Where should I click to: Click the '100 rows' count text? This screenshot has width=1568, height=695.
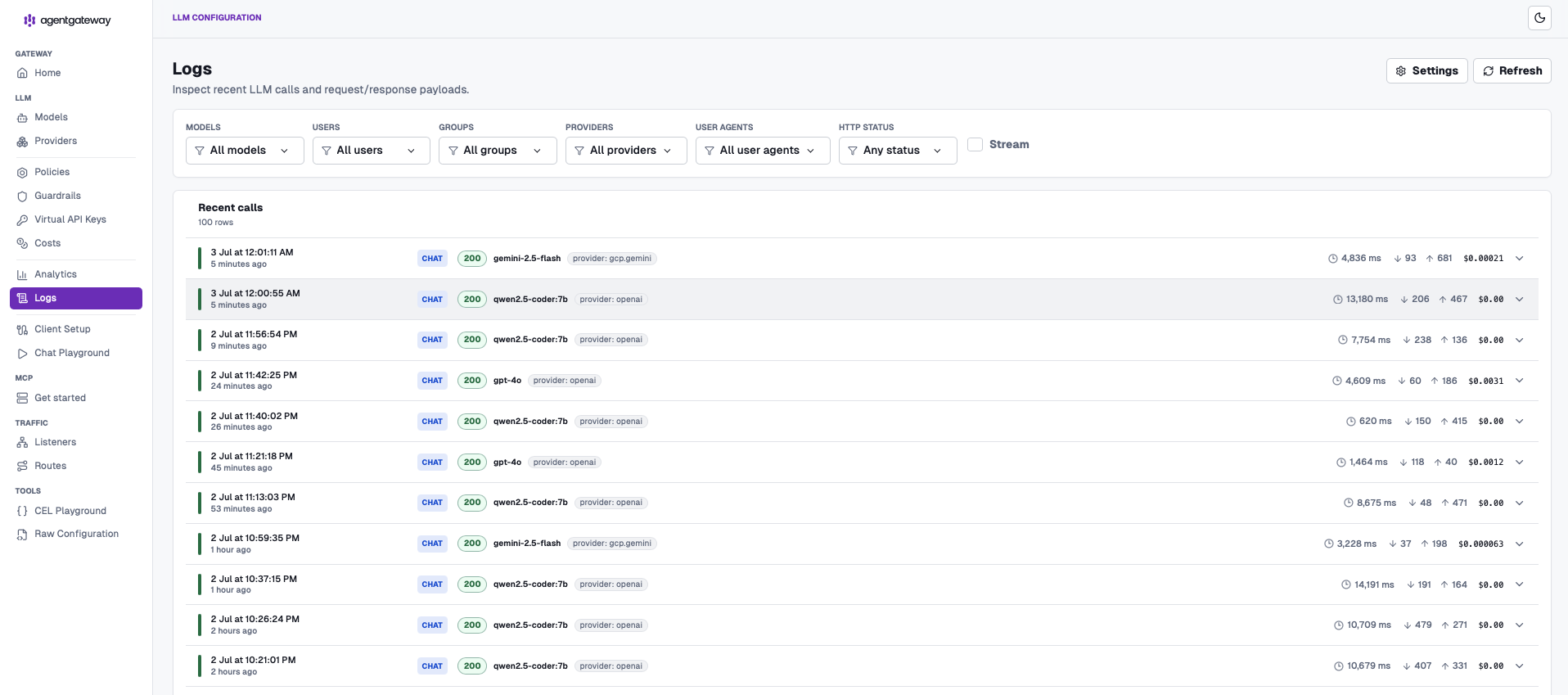click(x=215, y=223)
